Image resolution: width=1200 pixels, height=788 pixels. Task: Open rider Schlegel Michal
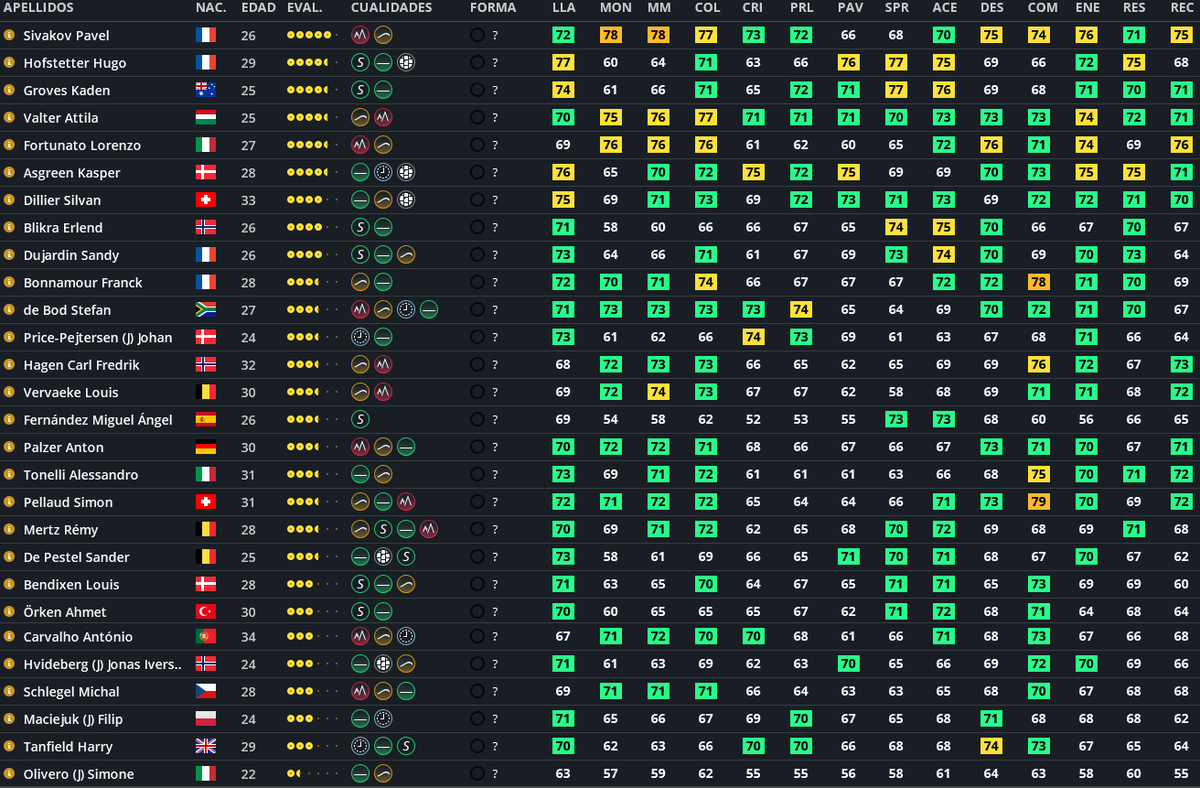click(x=71, y=692)
